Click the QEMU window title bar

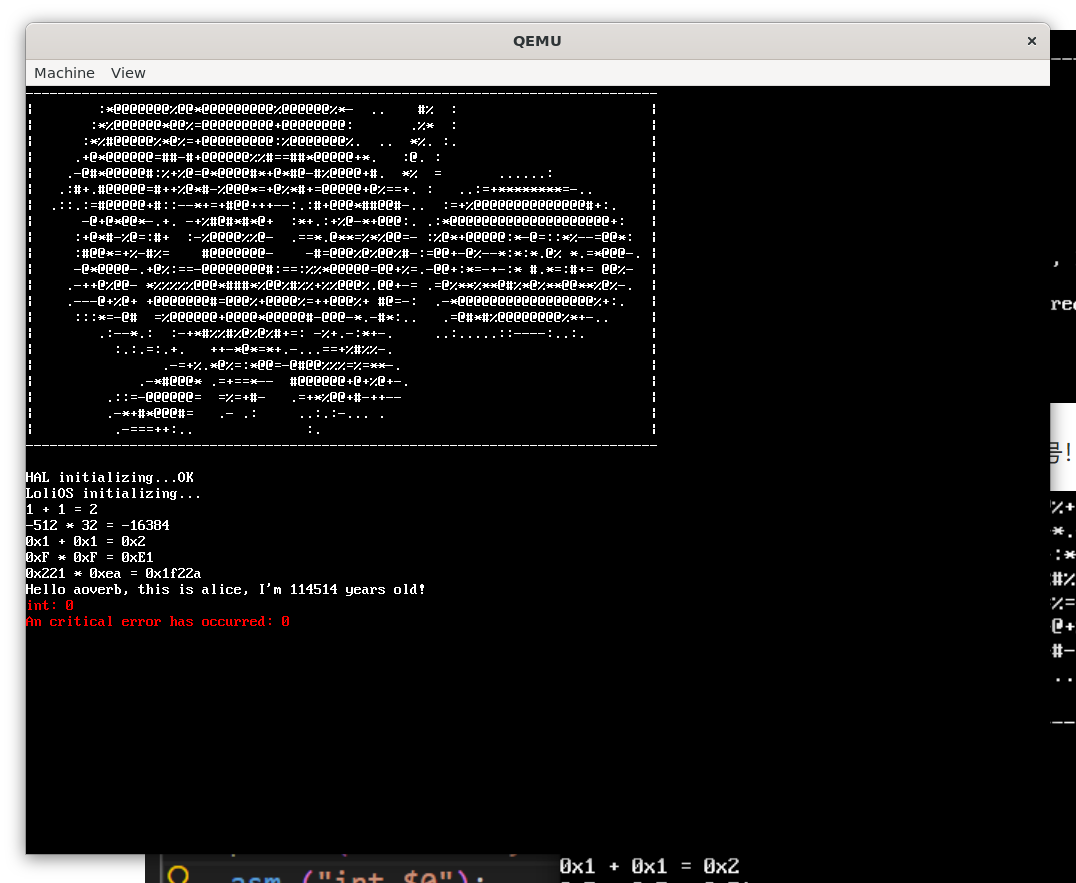[537, 41]
